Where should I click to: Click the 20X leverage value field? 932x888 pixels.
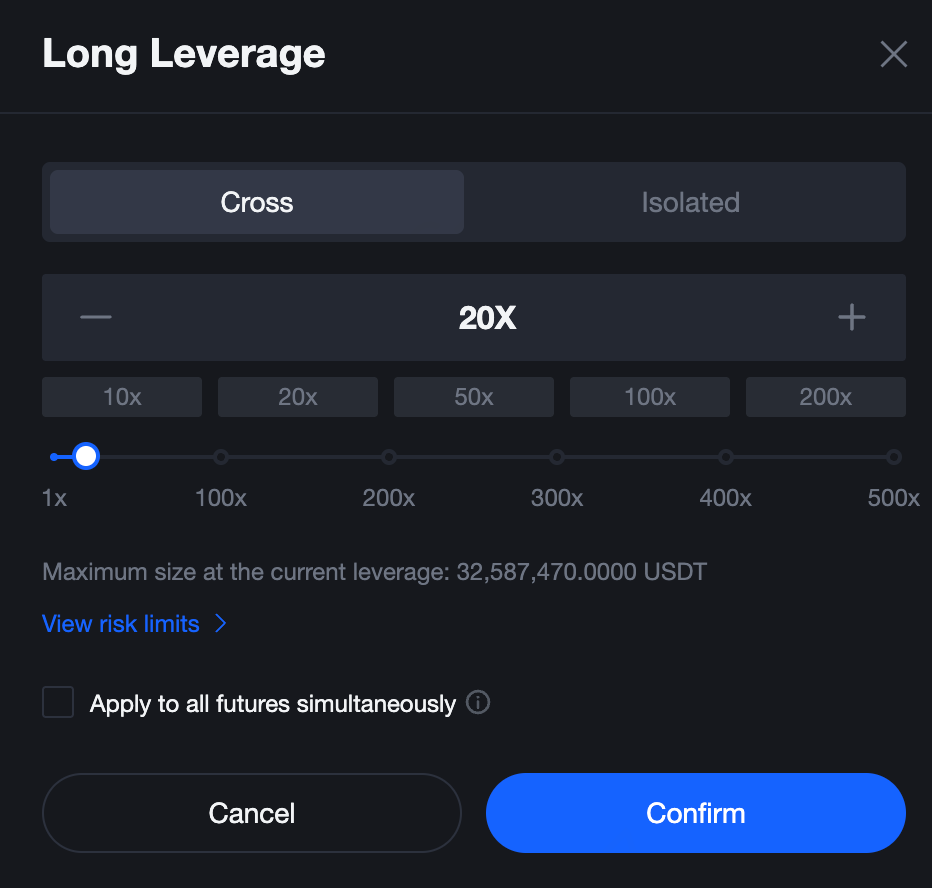click(487, 318)
